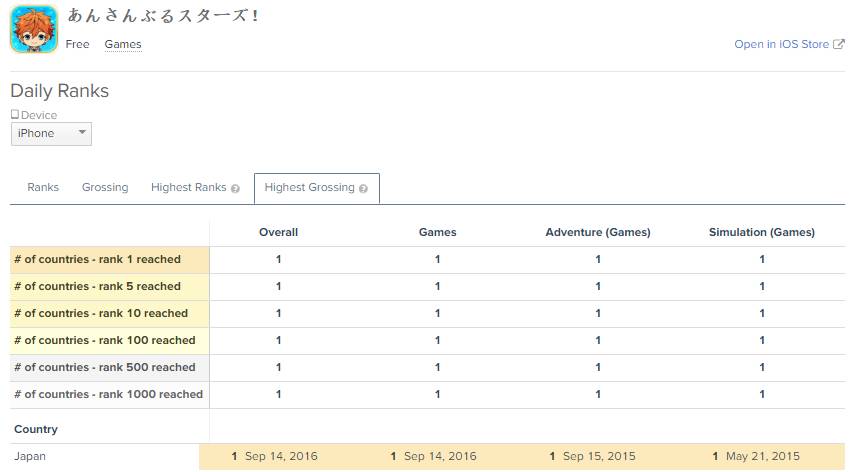
Task: Open the iPhone device dropdown
Action: (51, 133)
